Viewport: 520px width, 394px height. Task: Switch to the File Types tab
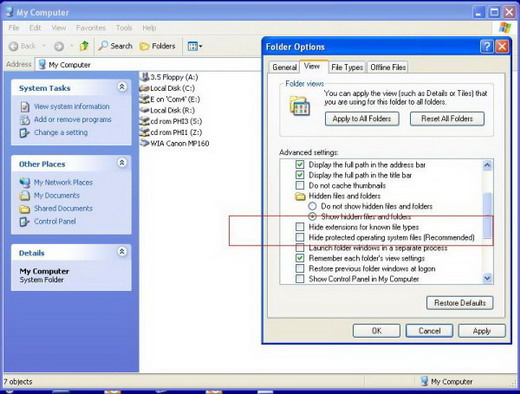(x=347, y=67)
